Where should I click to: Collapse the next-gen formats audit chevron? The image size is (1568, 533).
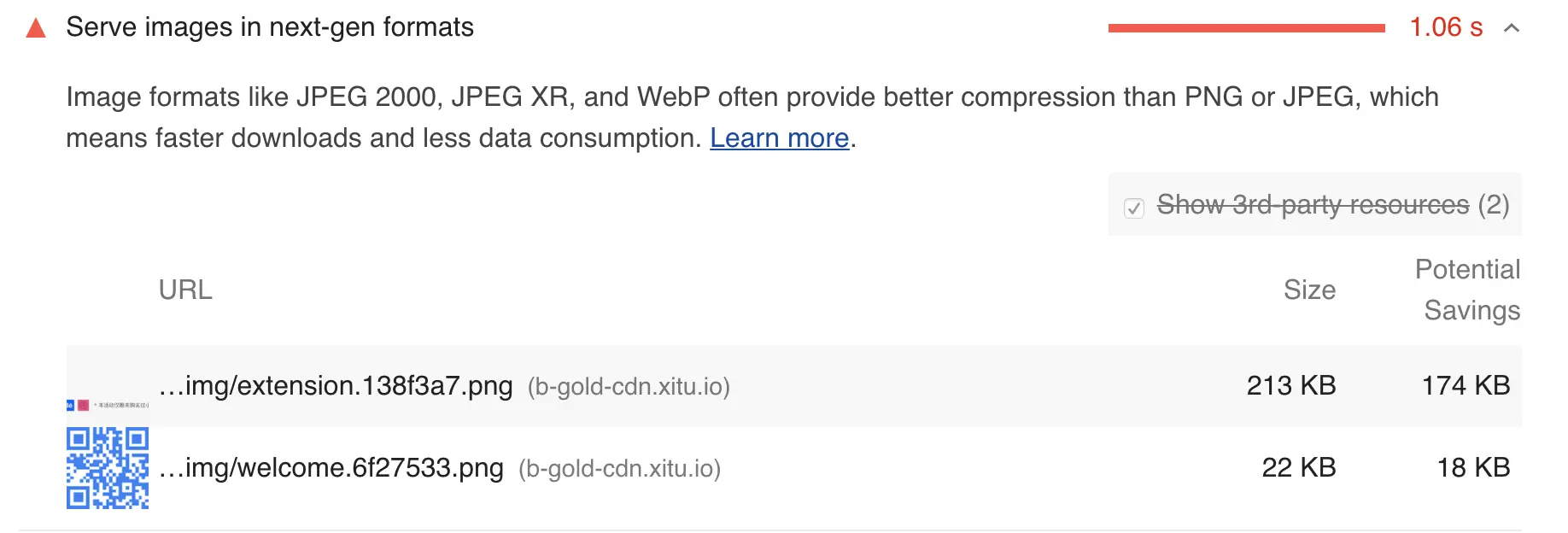pyautogui.click(x=1512, y=28)
